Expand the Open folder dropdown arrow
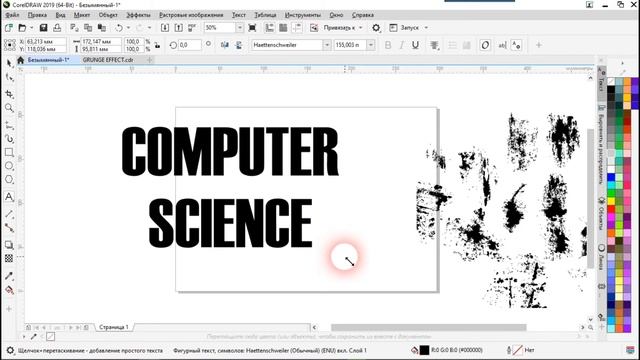This screenshot has height=360, width=640. [x=31, y=28]
